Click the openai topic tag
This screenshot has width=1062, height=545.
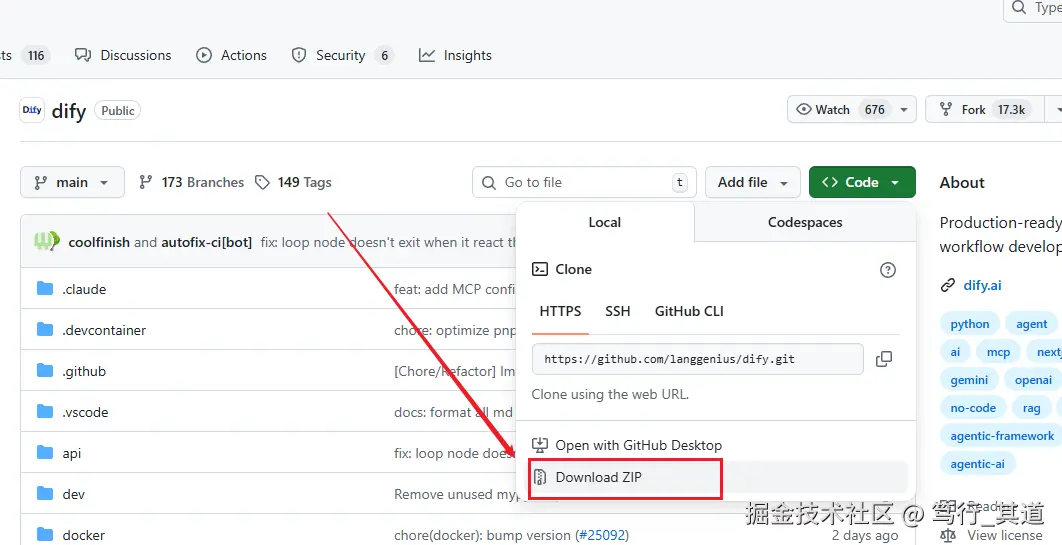coord(1033,380)
